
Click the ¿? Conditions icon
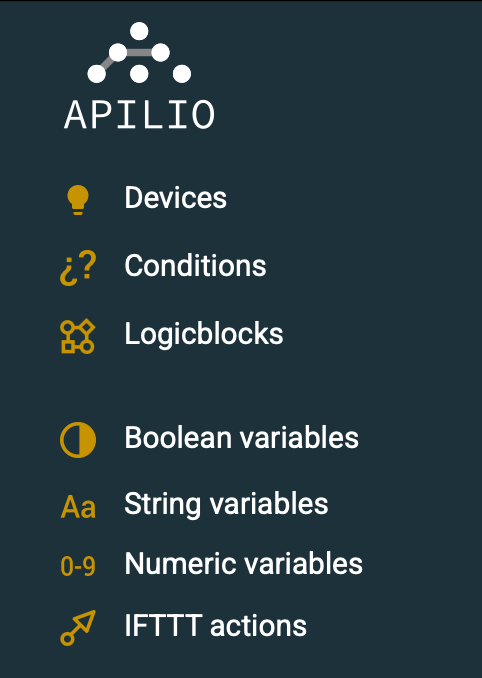pos(78,268)
